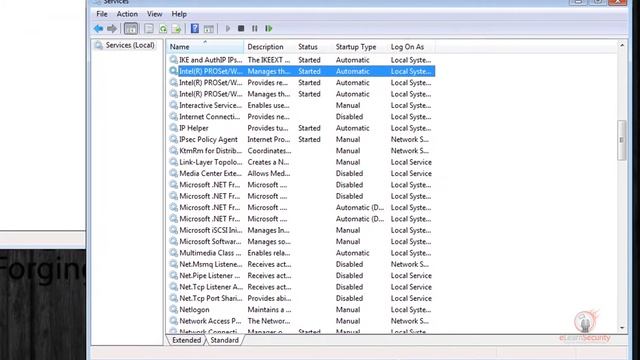Screen dimensions: 640x360
Task: Select the Interactive Service... row
Action: pos(301,105)
